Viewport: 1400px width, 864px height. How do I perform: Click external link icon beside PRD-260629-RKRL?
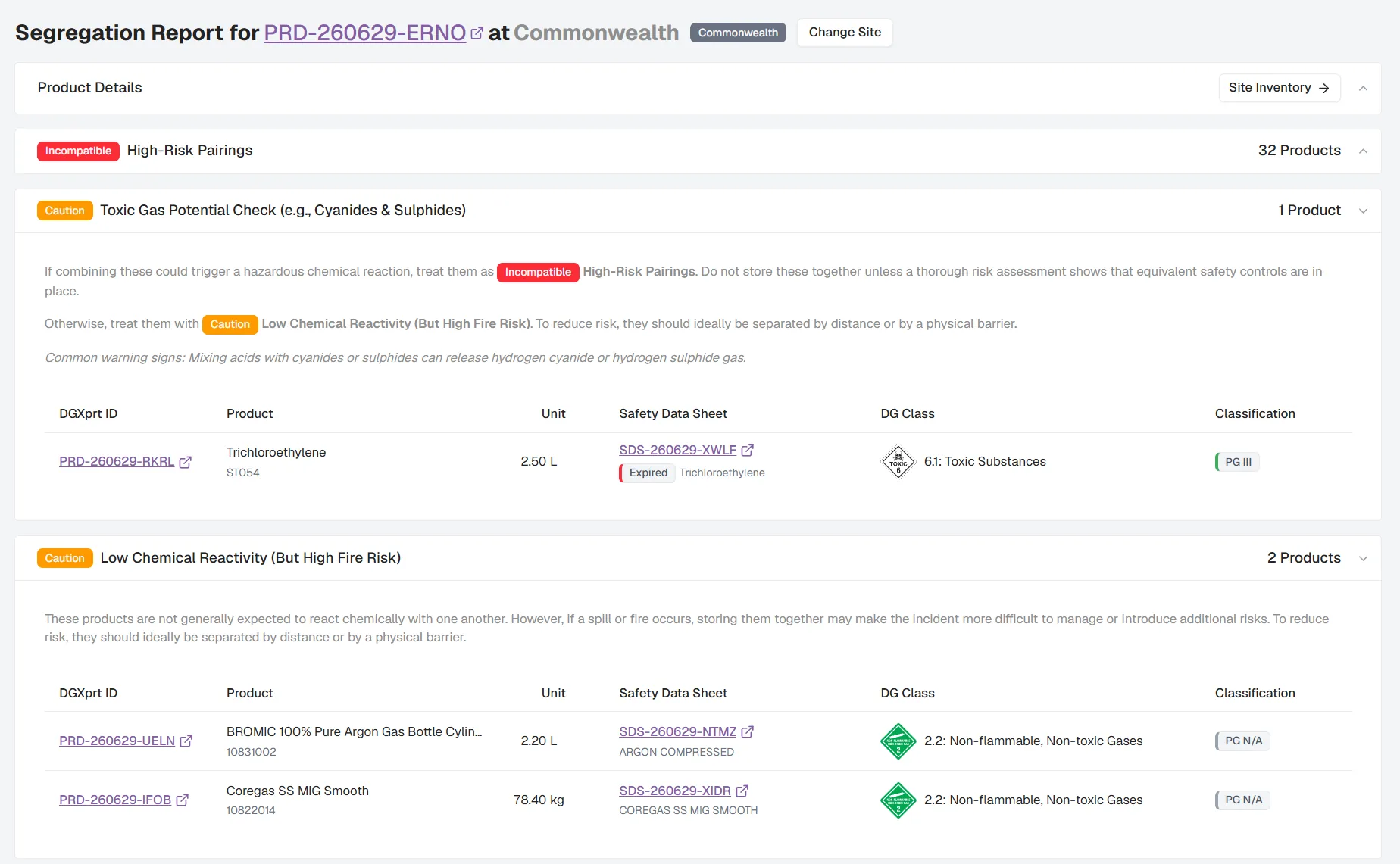(186, 462)
